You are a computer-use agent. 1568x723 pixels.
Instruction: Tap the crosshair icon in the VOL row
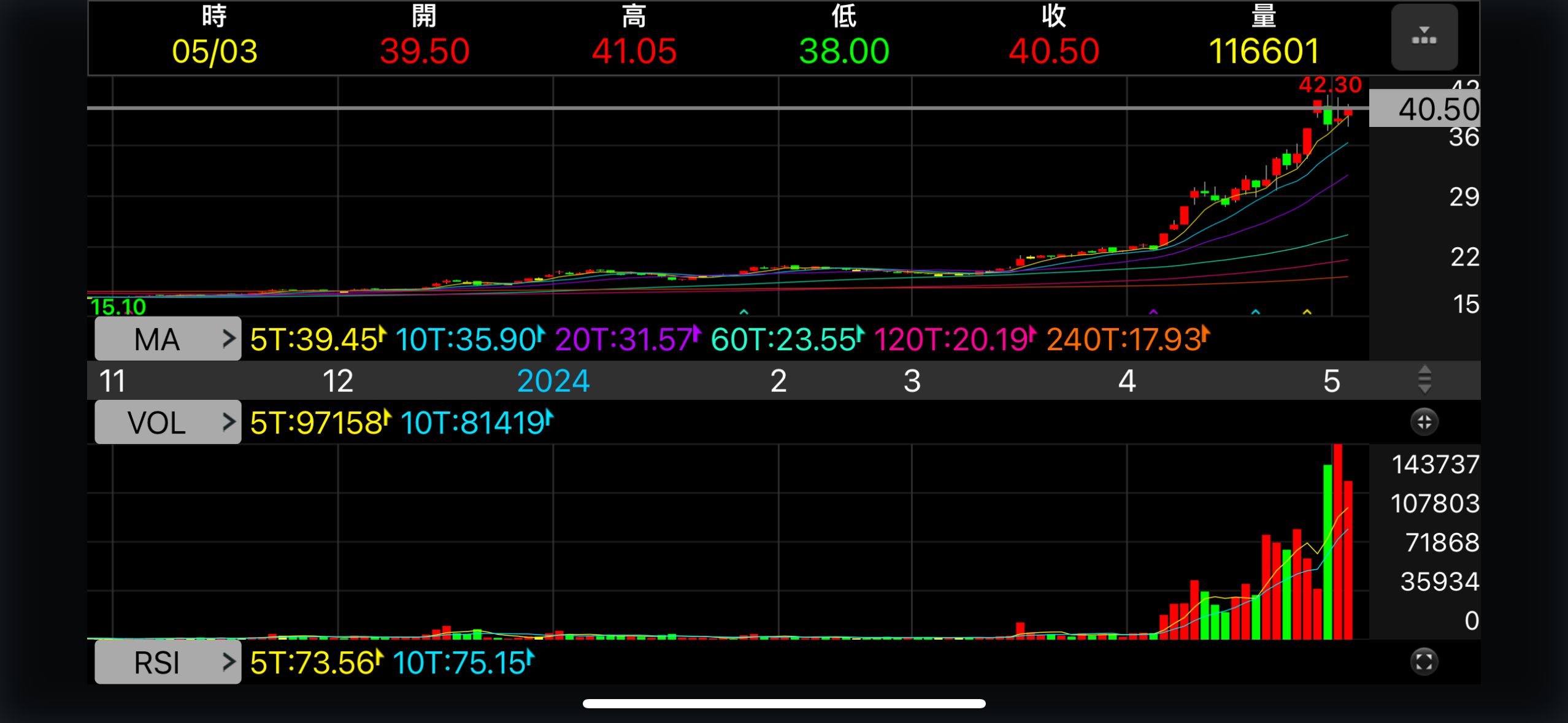(1424, 422)
